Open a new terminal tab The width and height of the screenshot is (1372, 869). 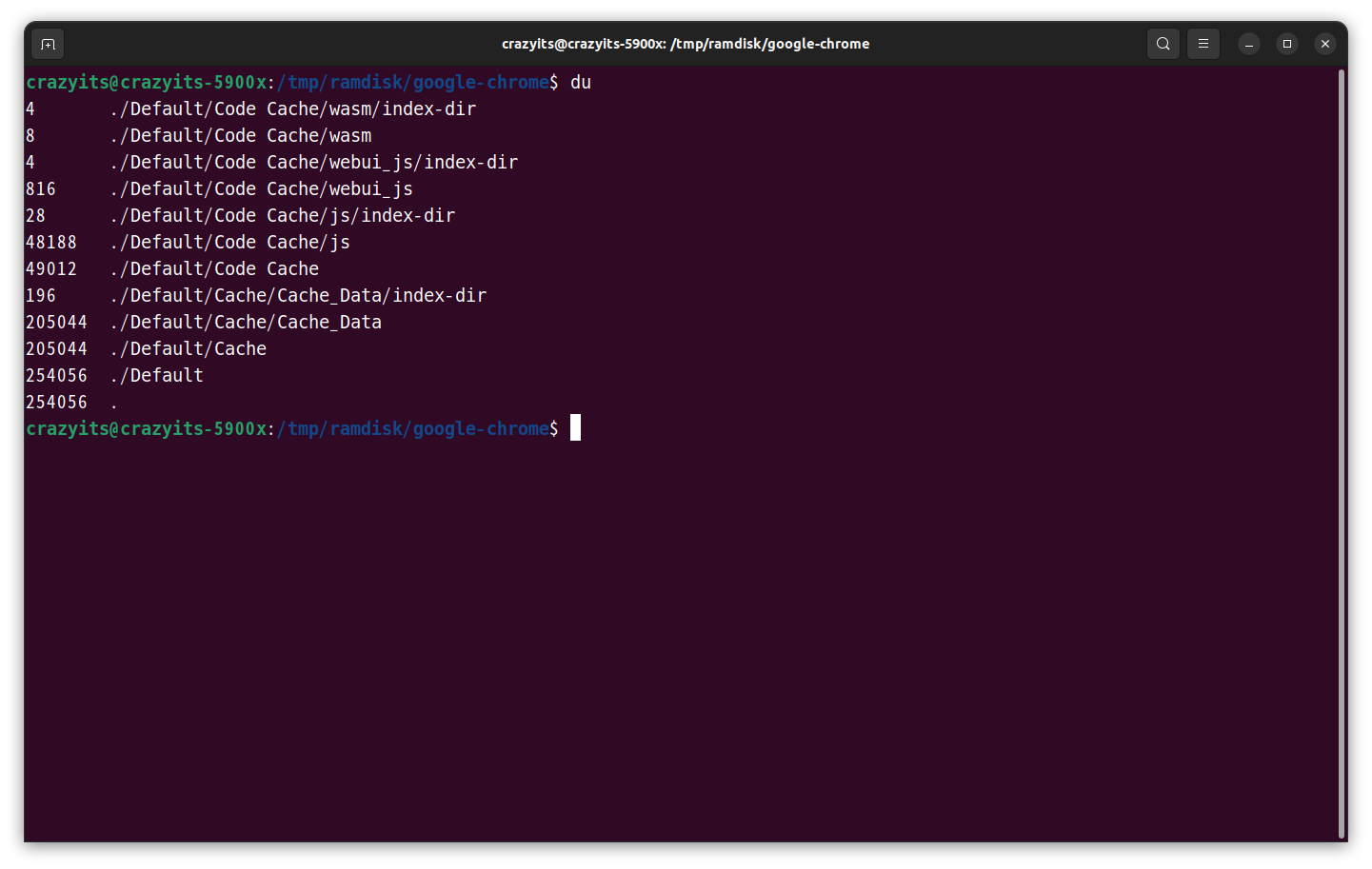click(x=48, y=44)
